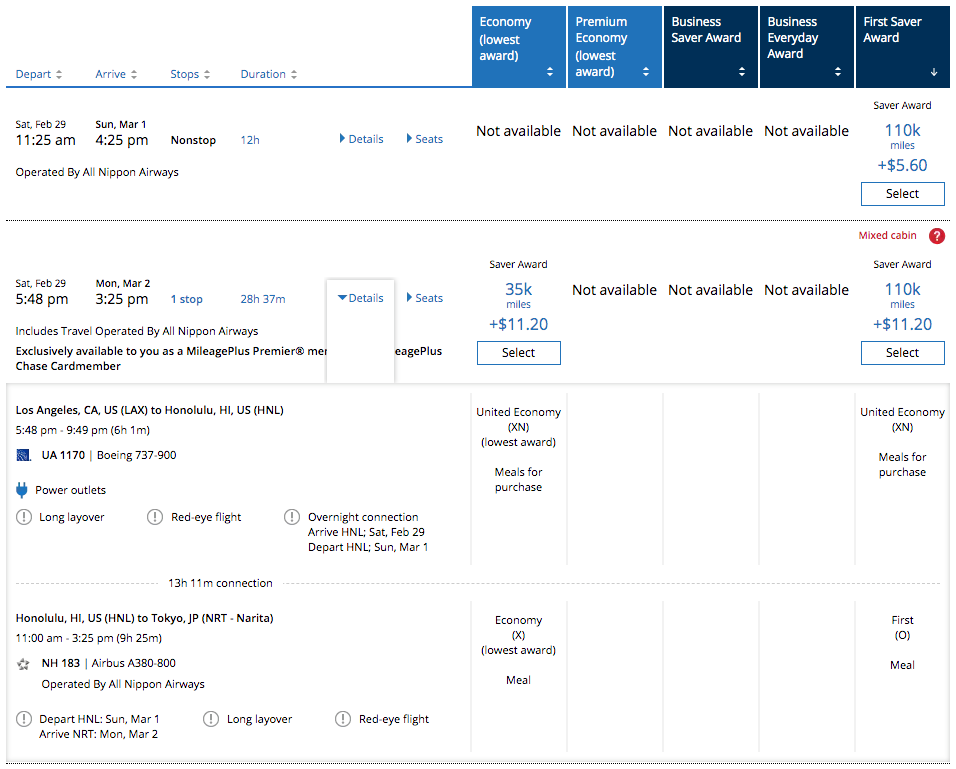Click the red-eye flight alert icon for LAX segment
Screen dimensions: 956x769
155,517
